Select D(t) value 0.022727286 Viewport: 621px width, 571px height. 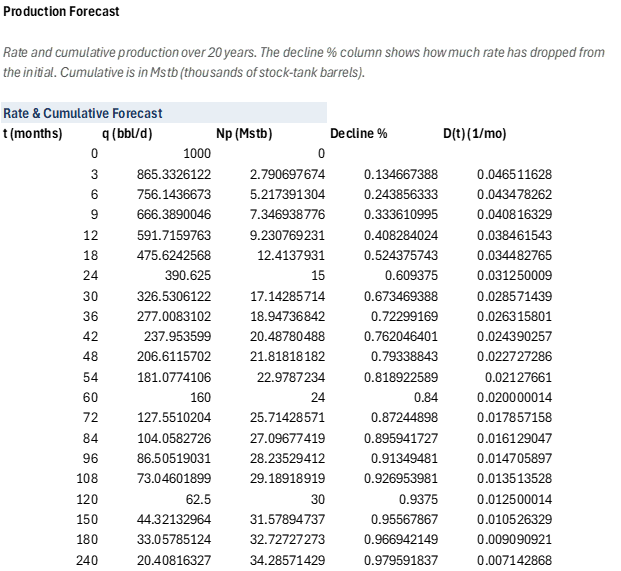(x=514, y=357)
